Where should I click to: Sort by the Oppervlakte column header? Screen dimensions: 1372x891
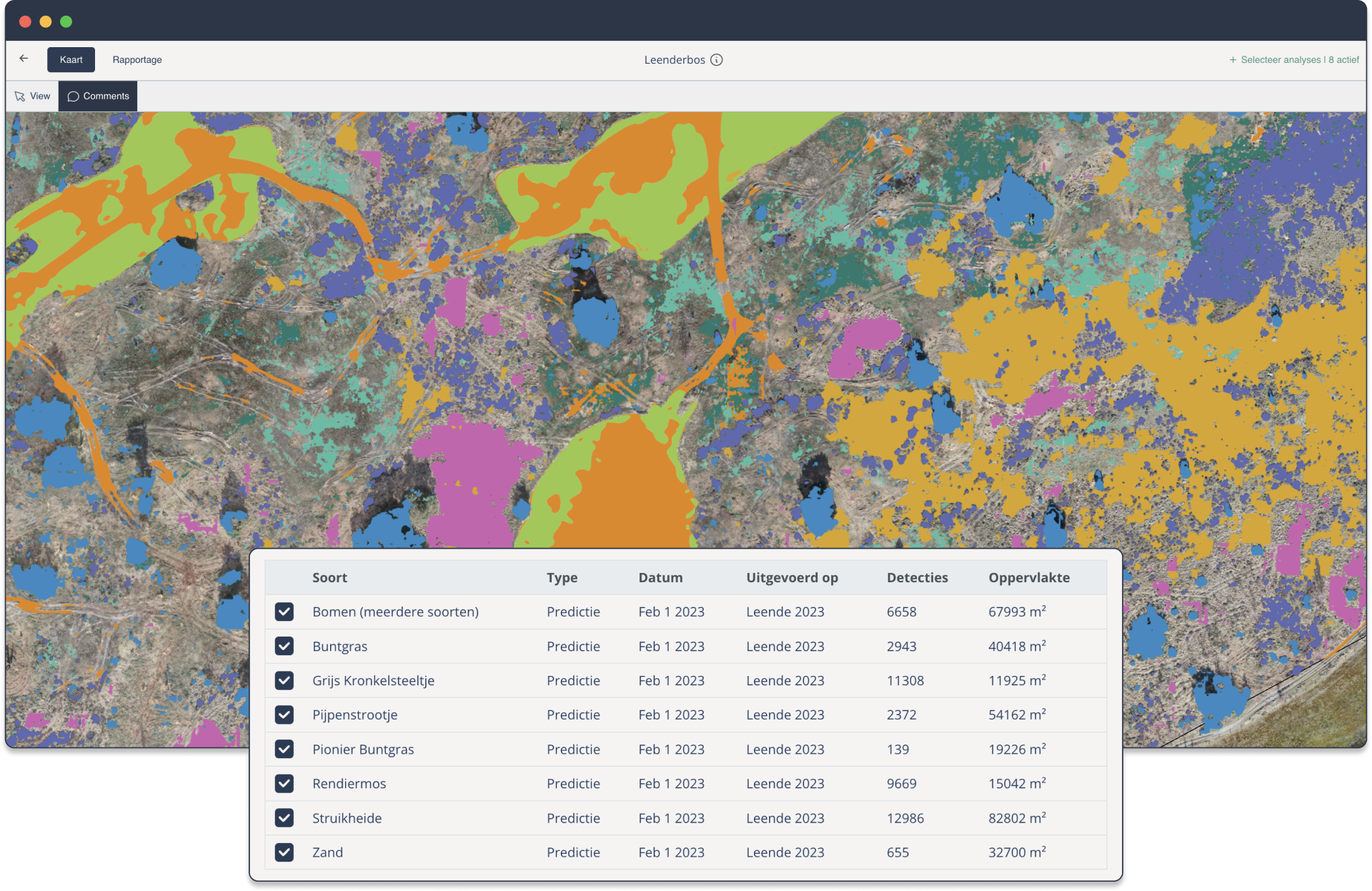coord(1028,577)
